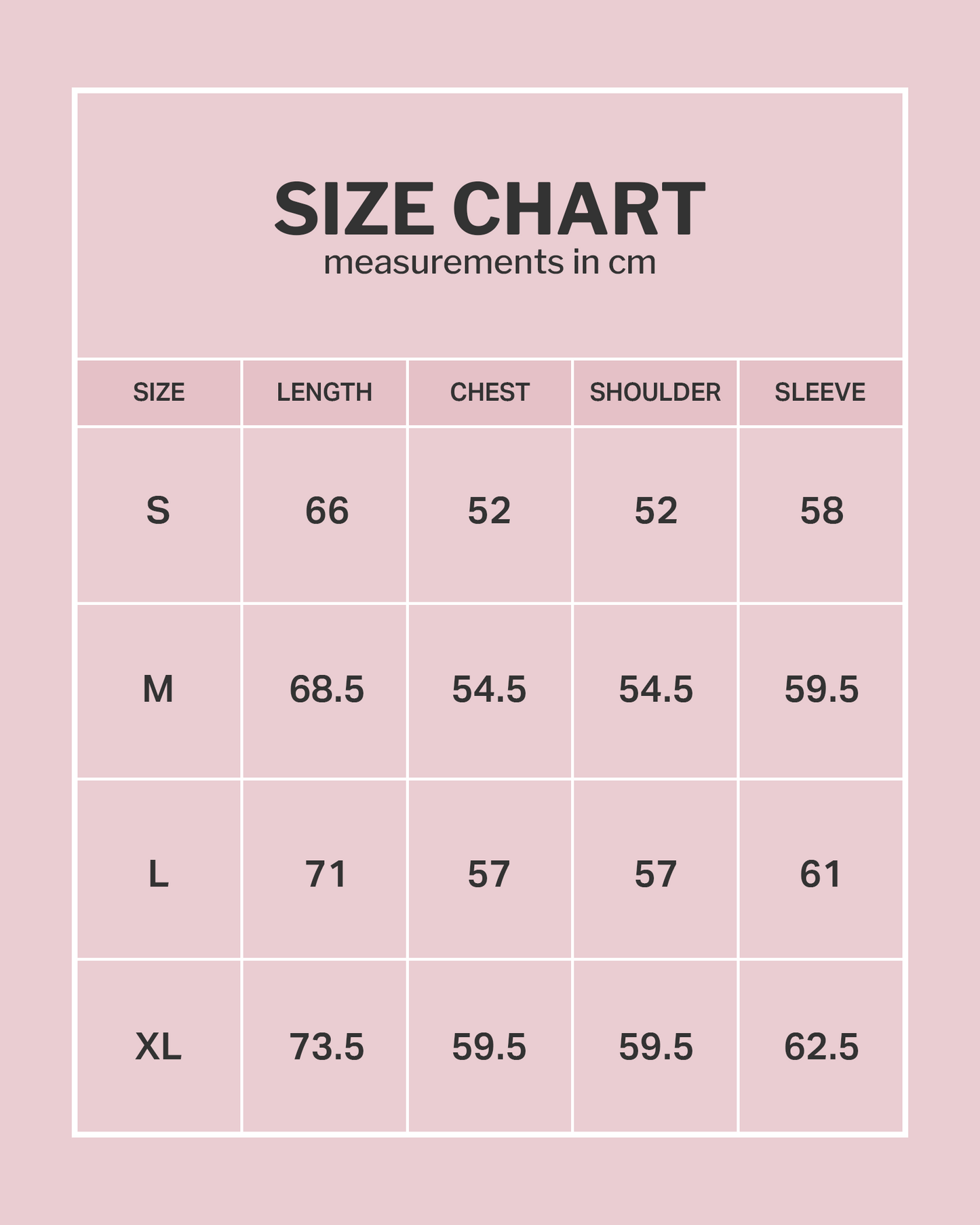980x1225 pixels.
Task: Click the length value 68.5 for size M
Action: (326, 690)
